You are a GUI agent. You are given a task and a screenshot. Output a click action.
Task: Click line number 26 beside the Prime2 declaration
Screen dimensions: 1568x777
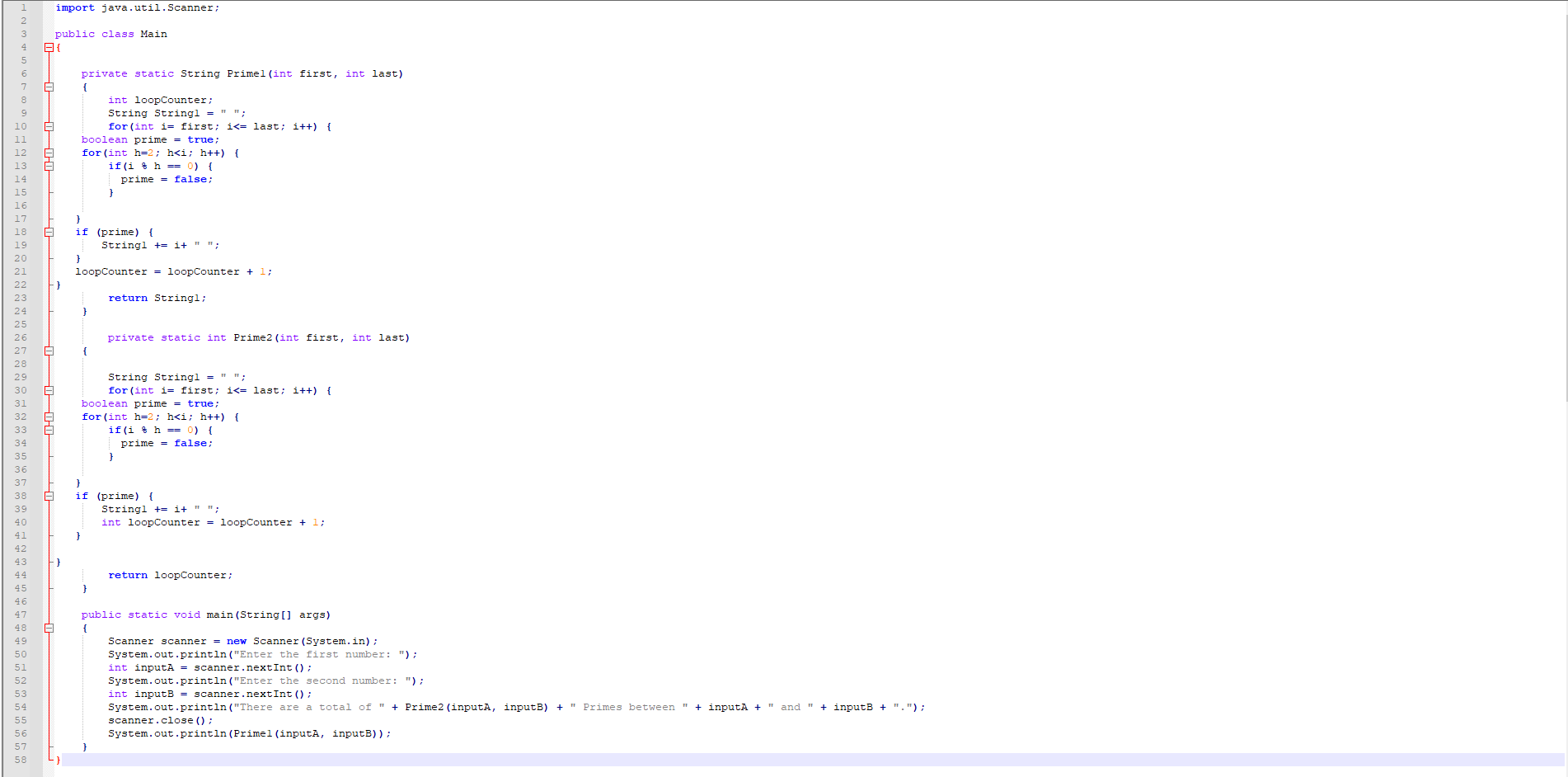[x=21, y=337]
